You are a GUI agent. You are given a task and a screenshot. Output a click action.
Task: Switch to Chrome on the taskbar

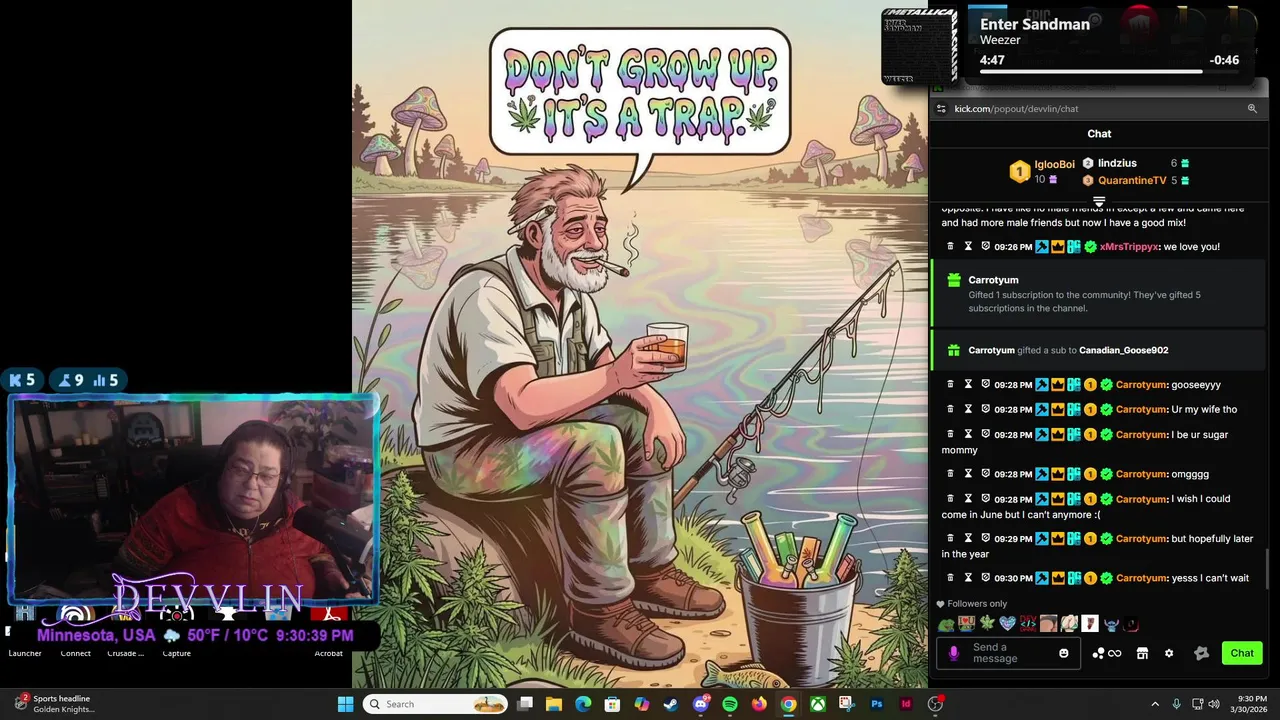(788, 704)
